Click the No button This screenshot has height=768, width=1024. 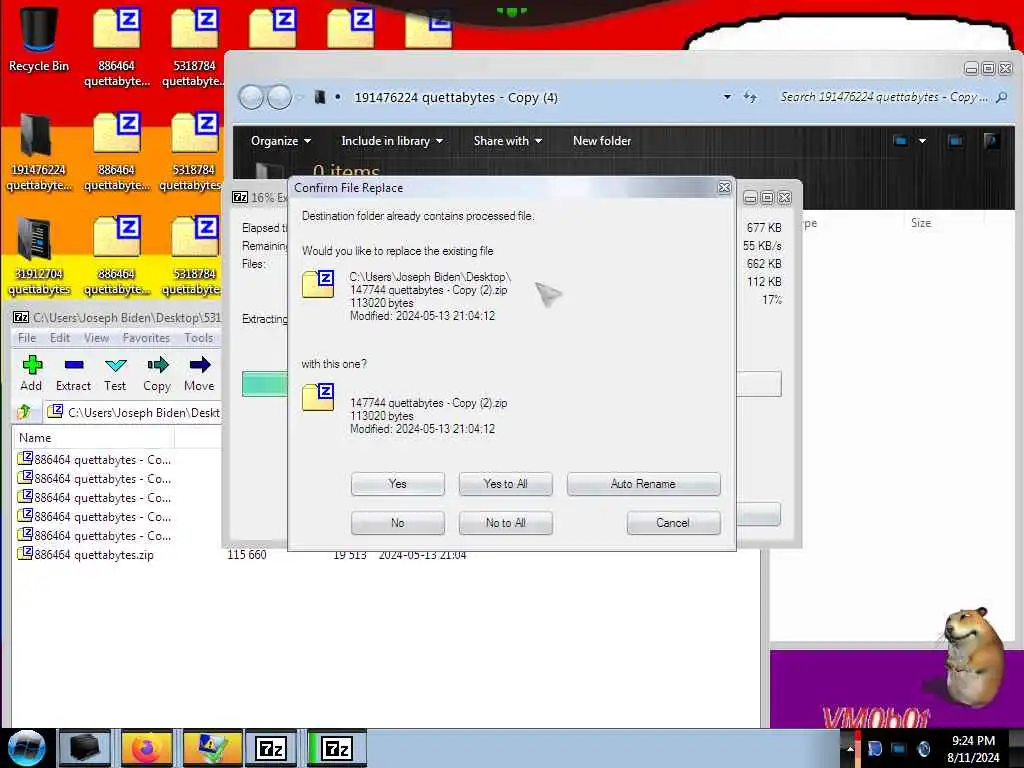tap(397, 522)
